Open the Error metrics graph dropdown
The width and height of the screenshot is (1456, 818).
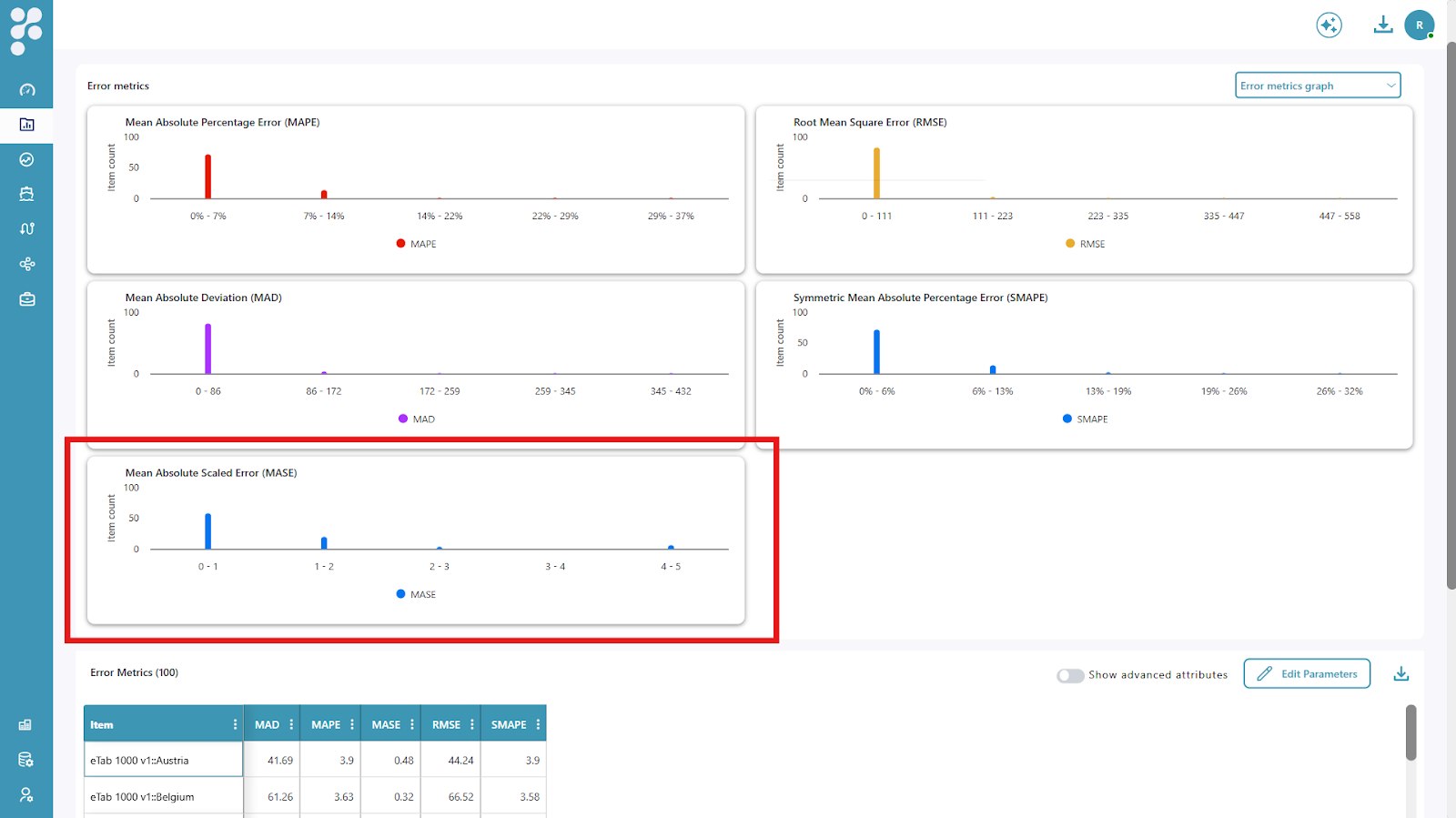click(x=1317, y=86)
